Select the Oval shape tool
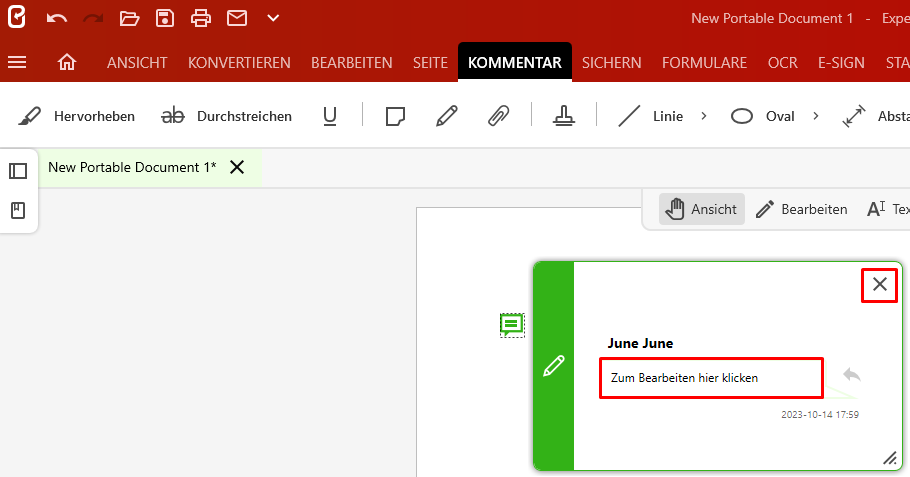This screenshot has height=477, width=910. [762, 116]
